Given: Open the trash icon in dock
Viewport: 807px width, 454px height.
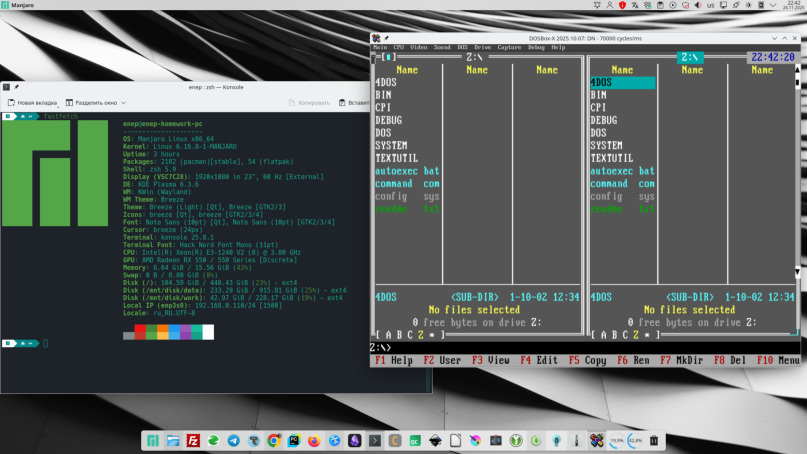Looking at the screenshot, I should click(654, 440).
